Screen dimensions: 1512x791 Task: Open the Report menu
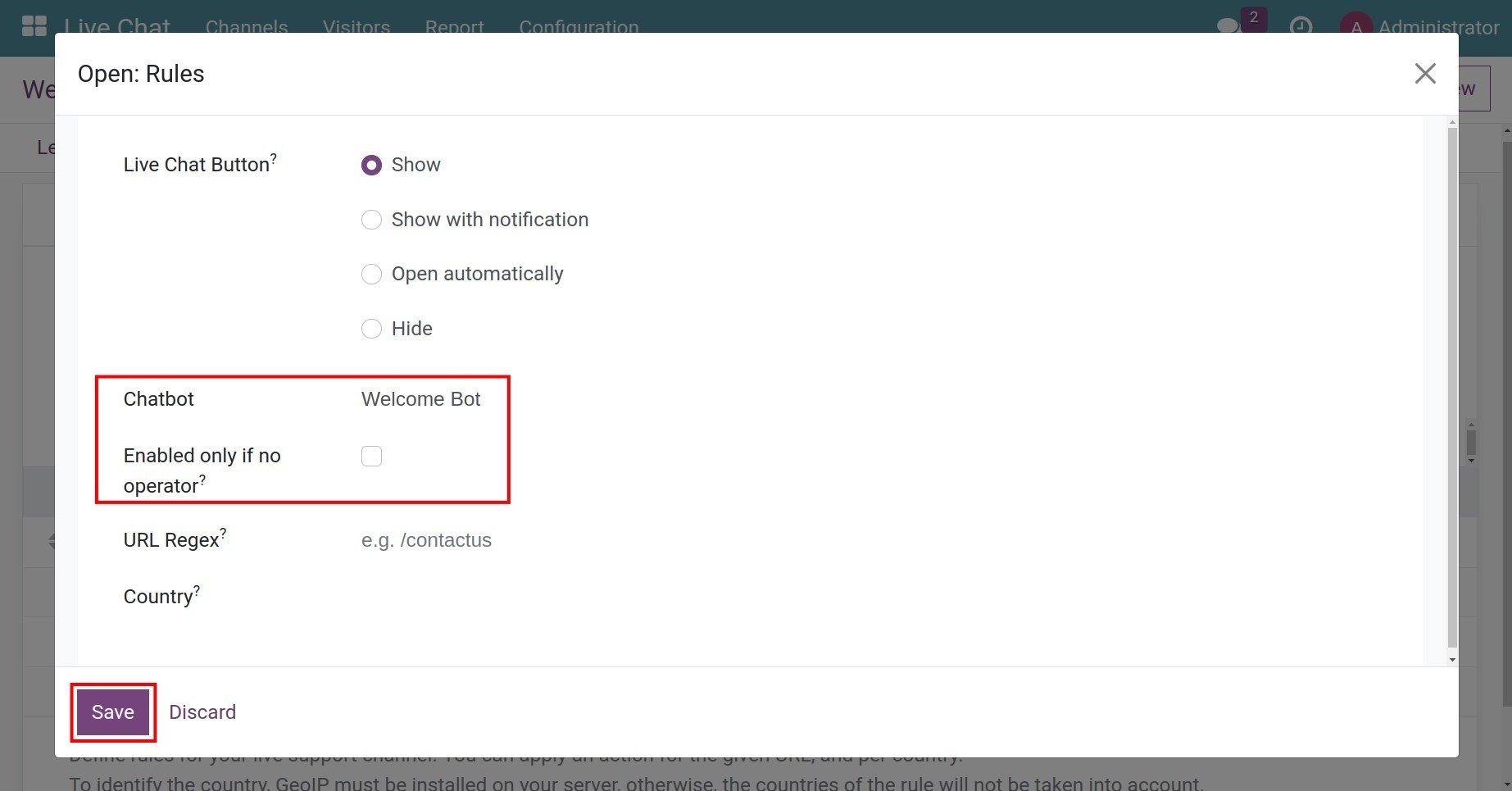click(455, 26)
